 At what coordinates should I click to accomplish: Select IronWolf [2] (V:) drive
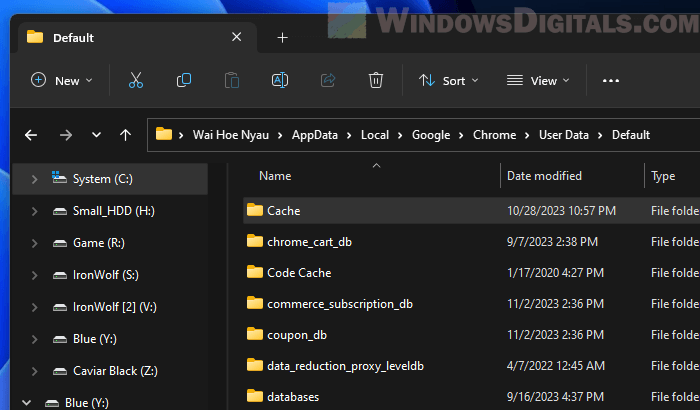coord(110,307)
